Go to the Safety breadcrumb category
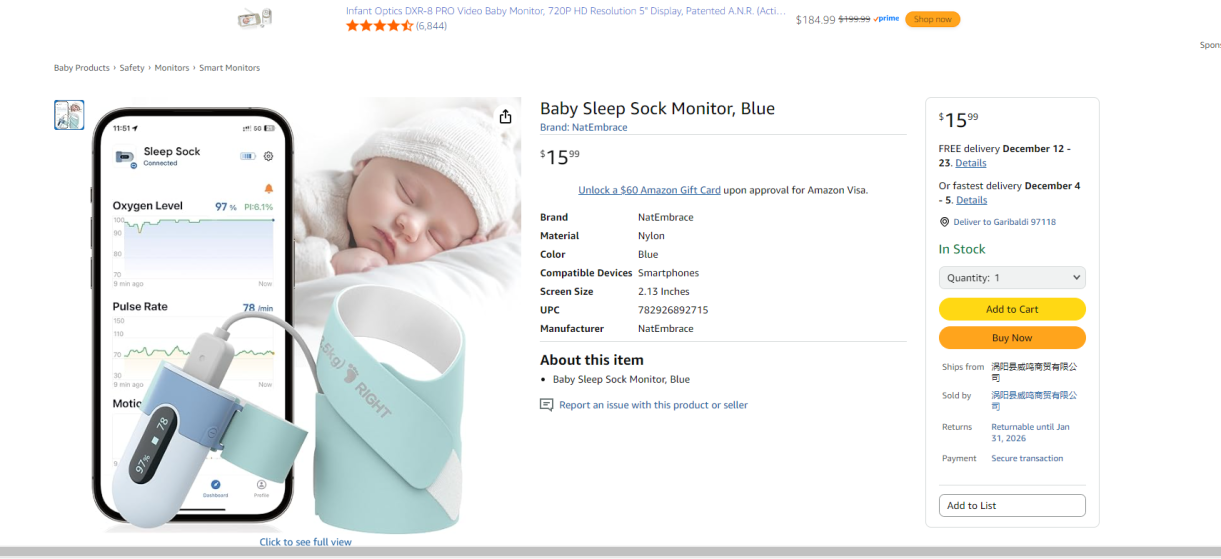Viewport: 1221px width, 559px height. point(132,68)
